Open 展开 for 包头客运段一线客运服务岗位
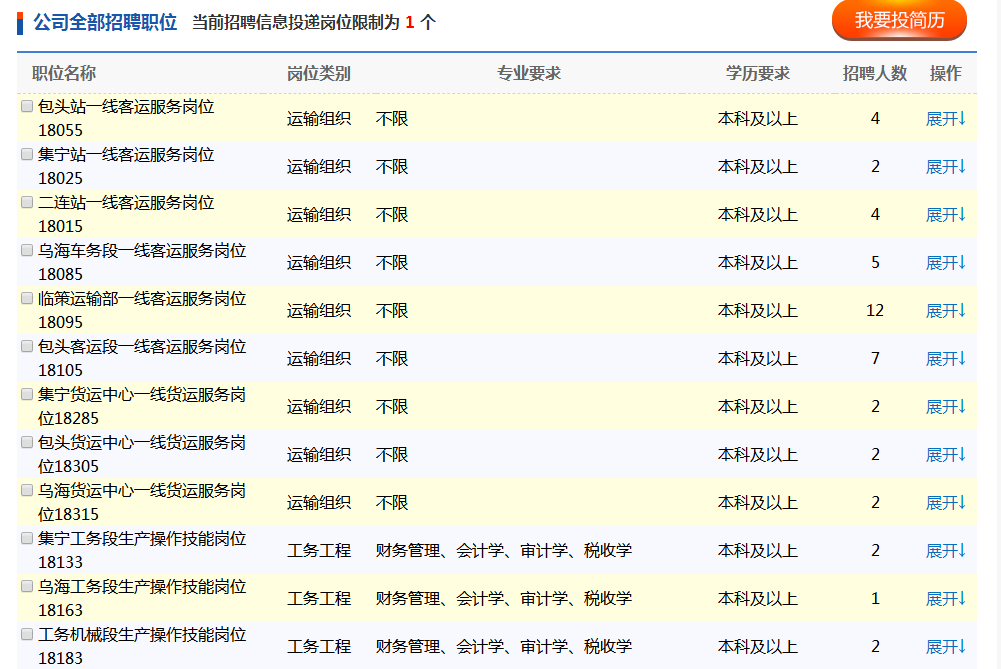 pos(945,359)
